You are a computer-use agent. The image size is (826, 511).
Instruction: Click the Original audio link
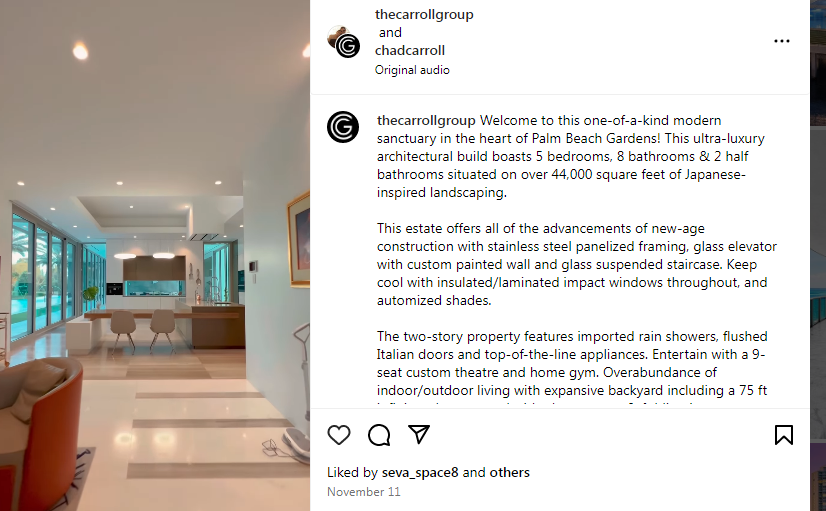[x=412, y=70]
